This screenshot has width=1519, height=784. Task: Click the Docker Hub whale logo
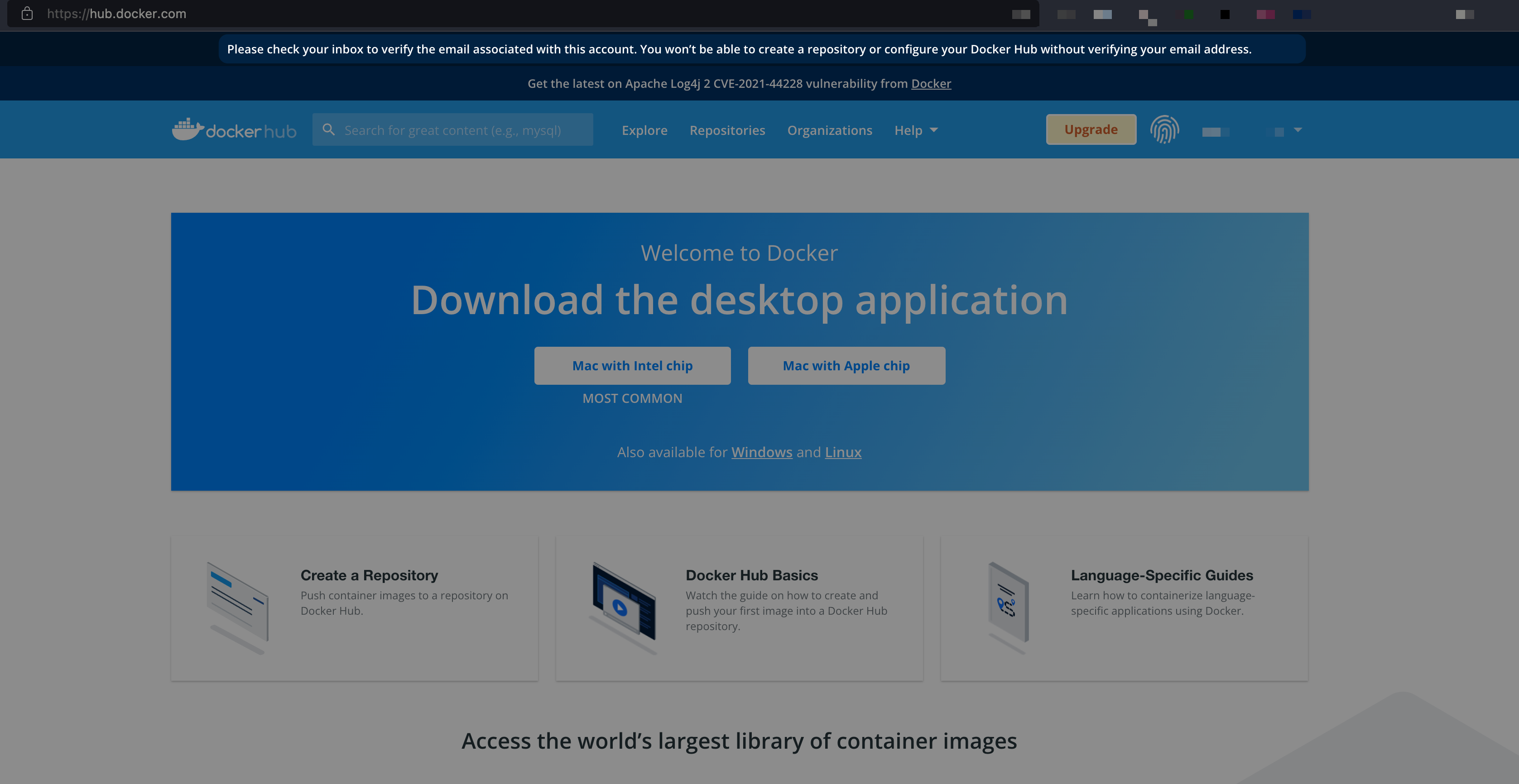coord(188,129)
